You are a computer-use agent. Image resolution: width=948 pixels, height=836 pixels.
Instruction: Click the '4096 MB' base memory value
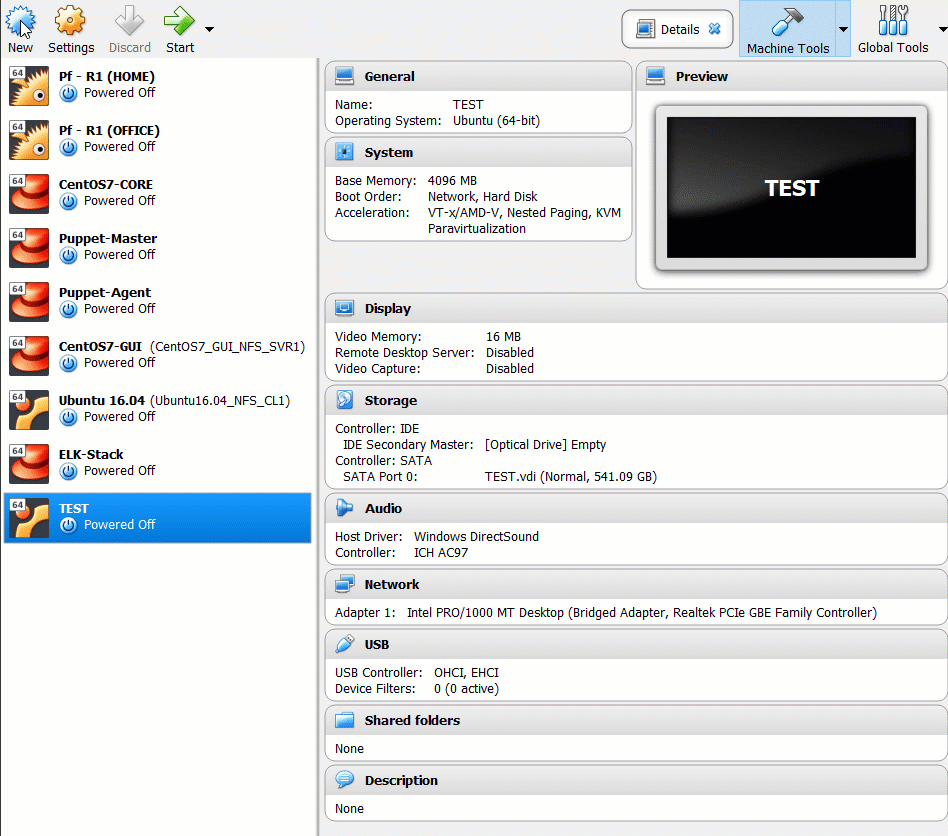pos(452,181)
